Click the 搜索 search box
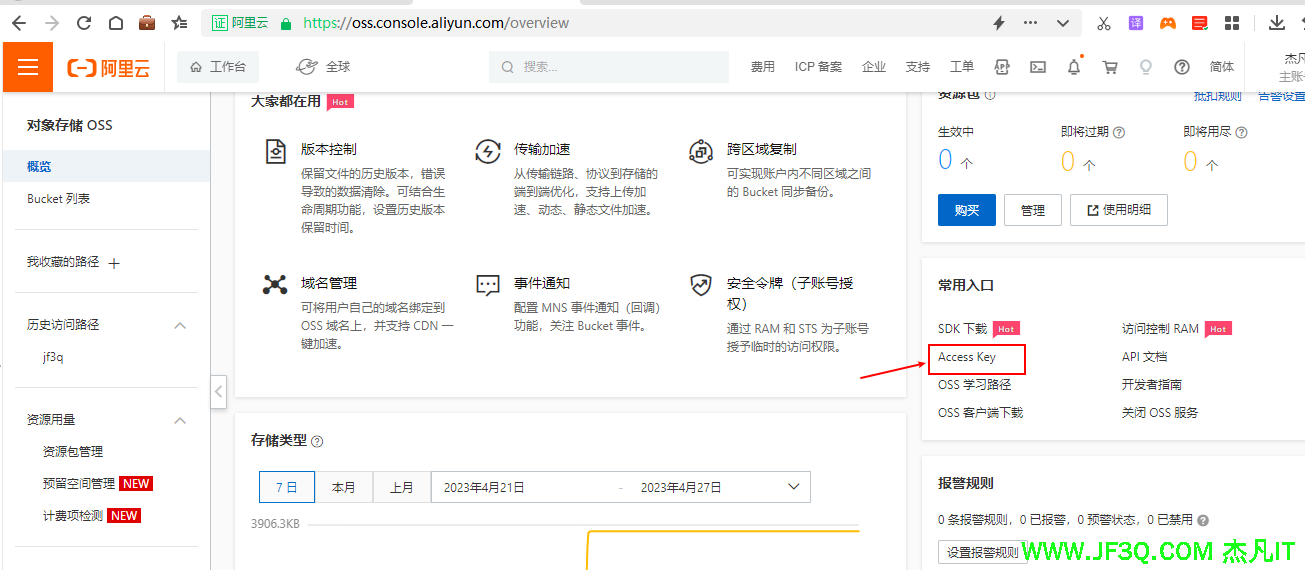The image size is (1305, 570). click(x=609, y=67)
